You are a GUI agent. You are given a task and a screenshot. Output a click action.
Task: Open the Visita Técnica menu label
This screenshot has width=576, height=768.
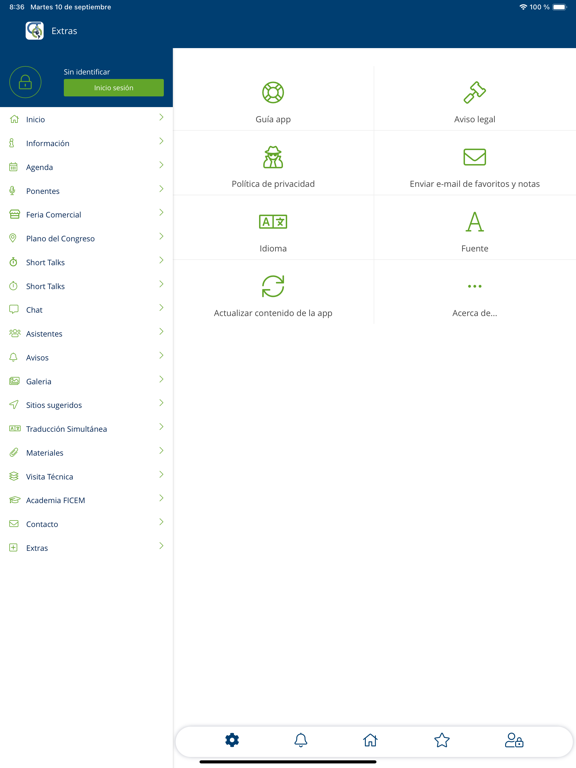[49, 477]
